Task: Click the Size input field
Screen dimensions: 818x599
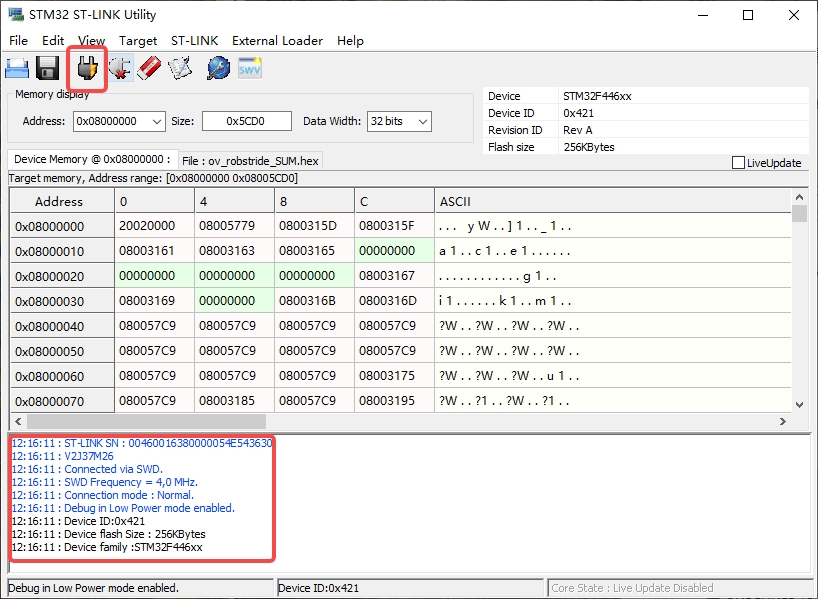Action: [x=246, y=121]
